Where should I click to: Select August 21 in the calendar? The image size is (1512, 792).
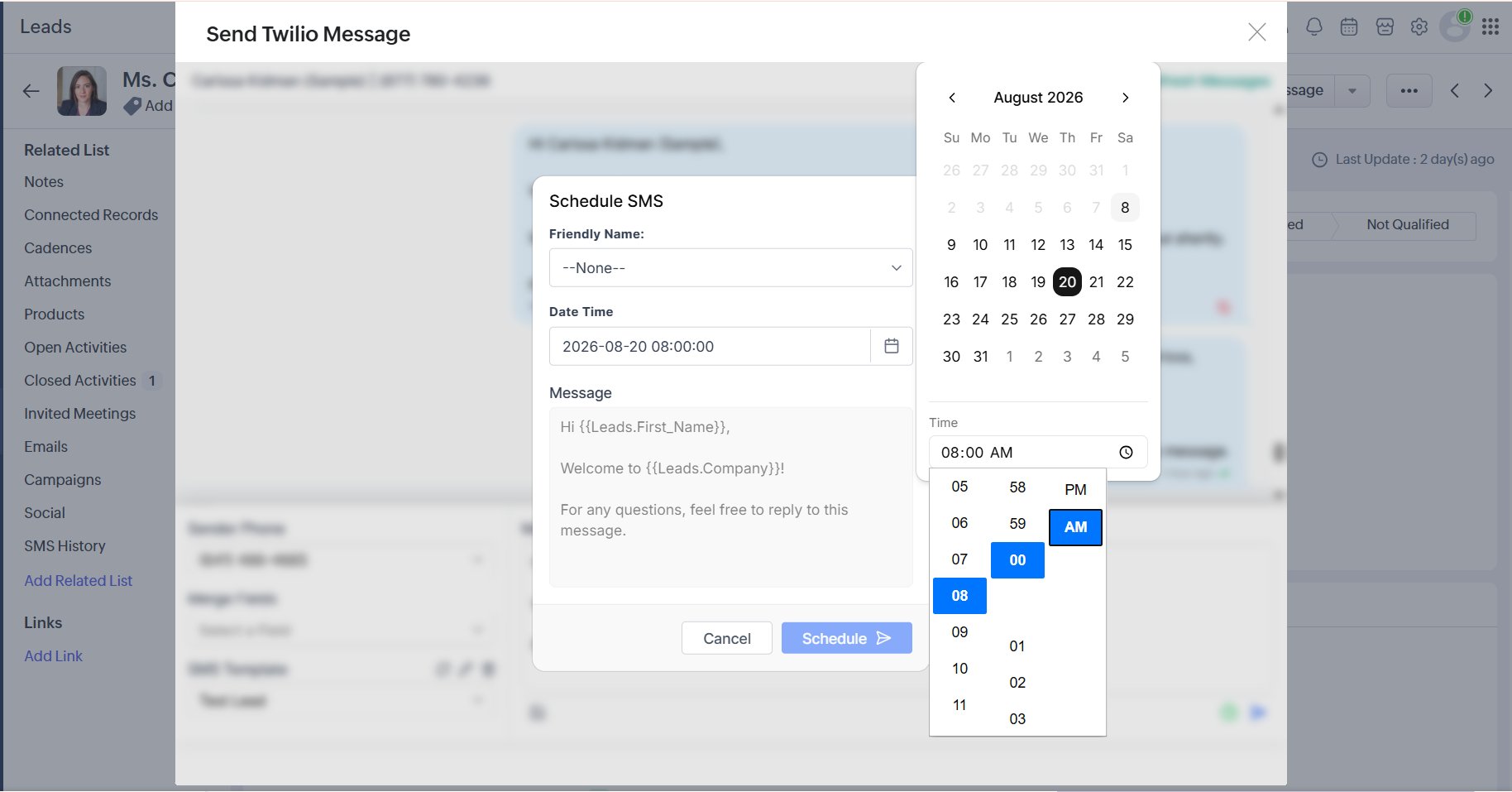(1097, 282)
